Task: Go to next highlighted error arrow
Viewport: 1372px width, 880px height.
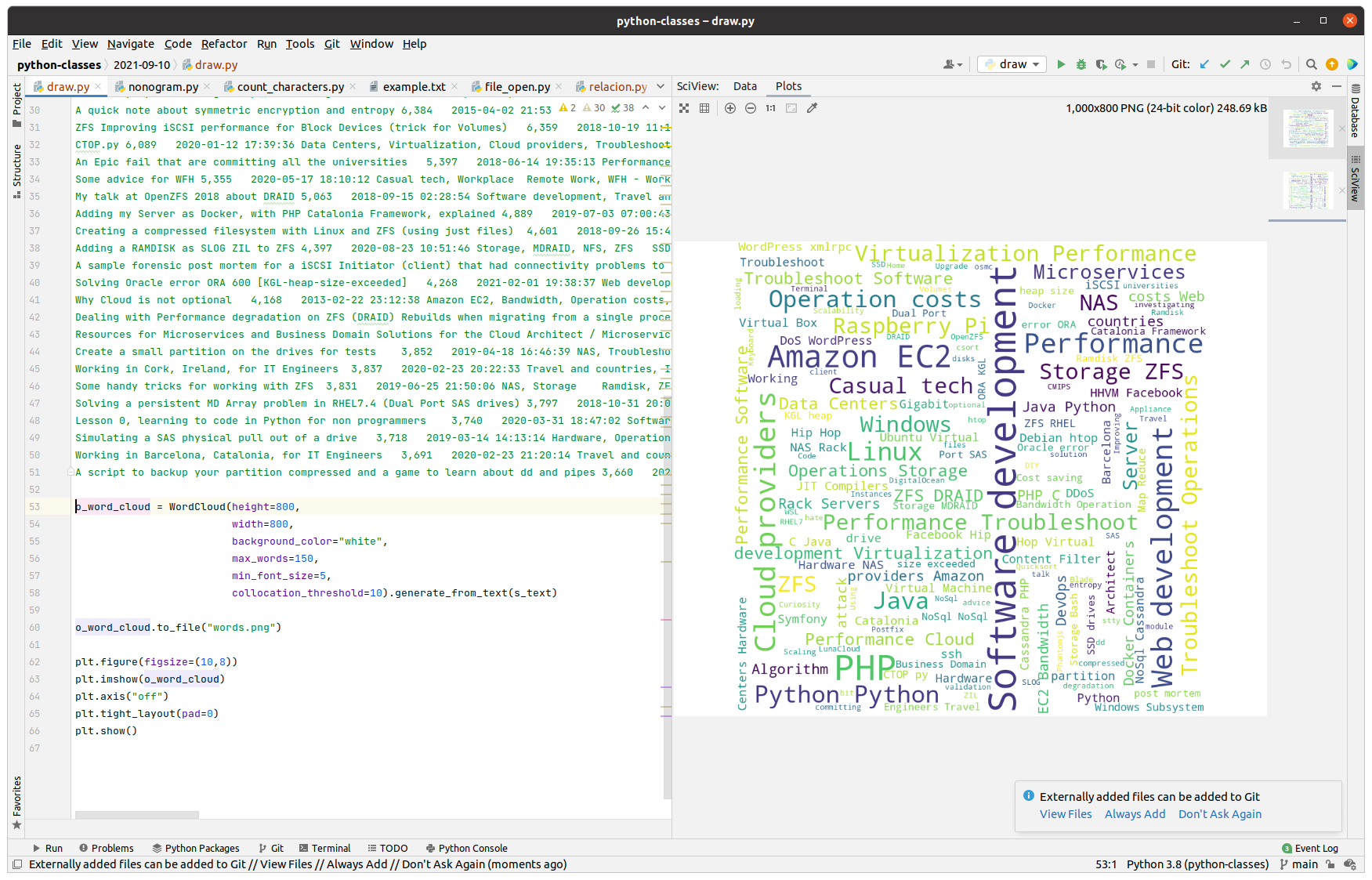Action: coord(662,107)
